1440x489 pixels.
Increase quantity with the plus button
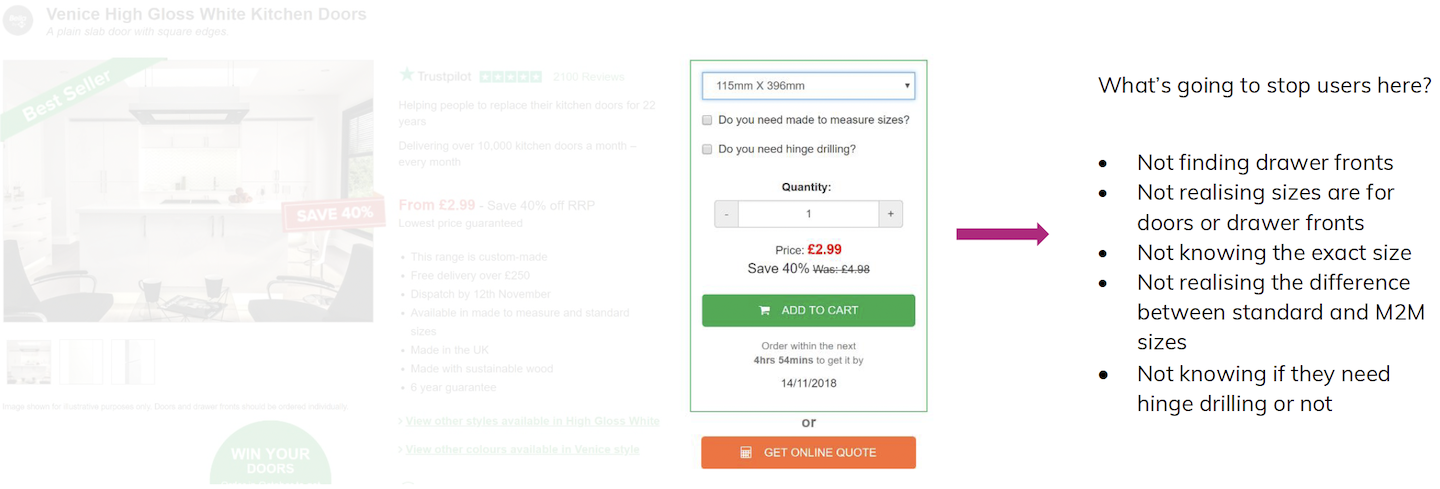tap(890, 214)
